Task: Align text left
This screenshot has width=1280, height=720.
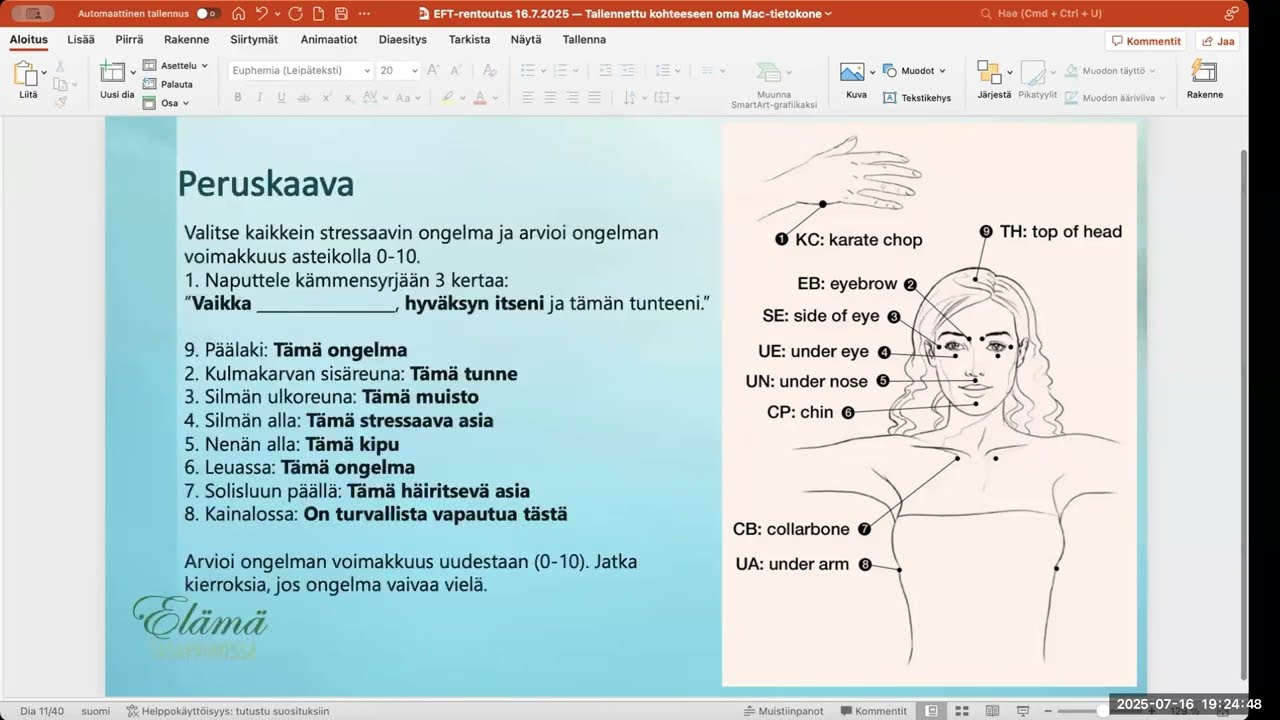Action: click(528, 97)
